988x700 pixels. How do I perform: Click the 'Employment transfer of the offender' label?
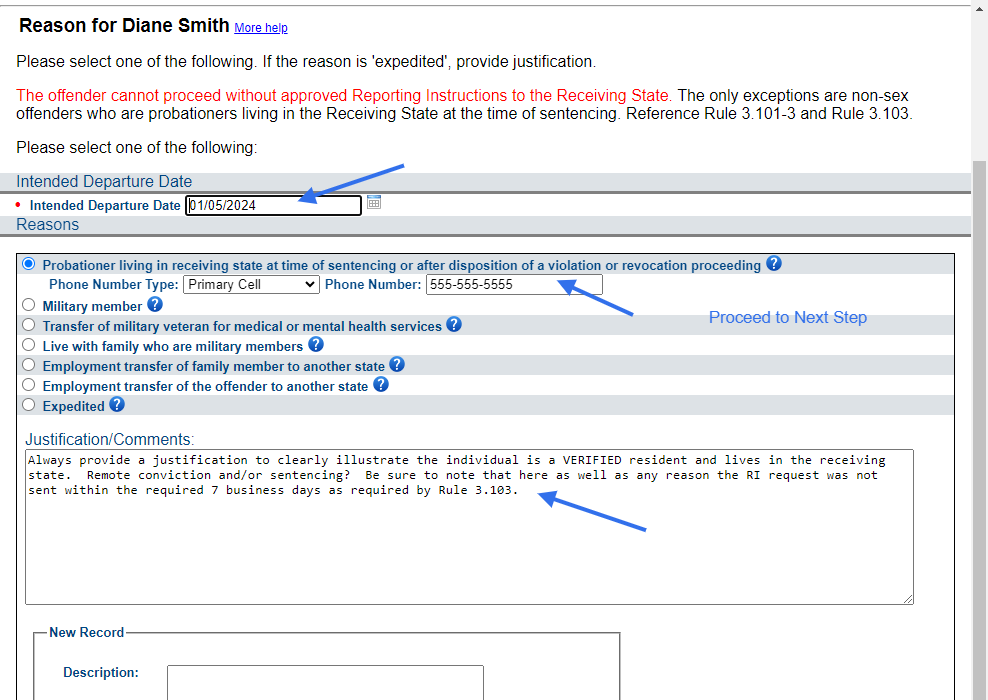205,387
